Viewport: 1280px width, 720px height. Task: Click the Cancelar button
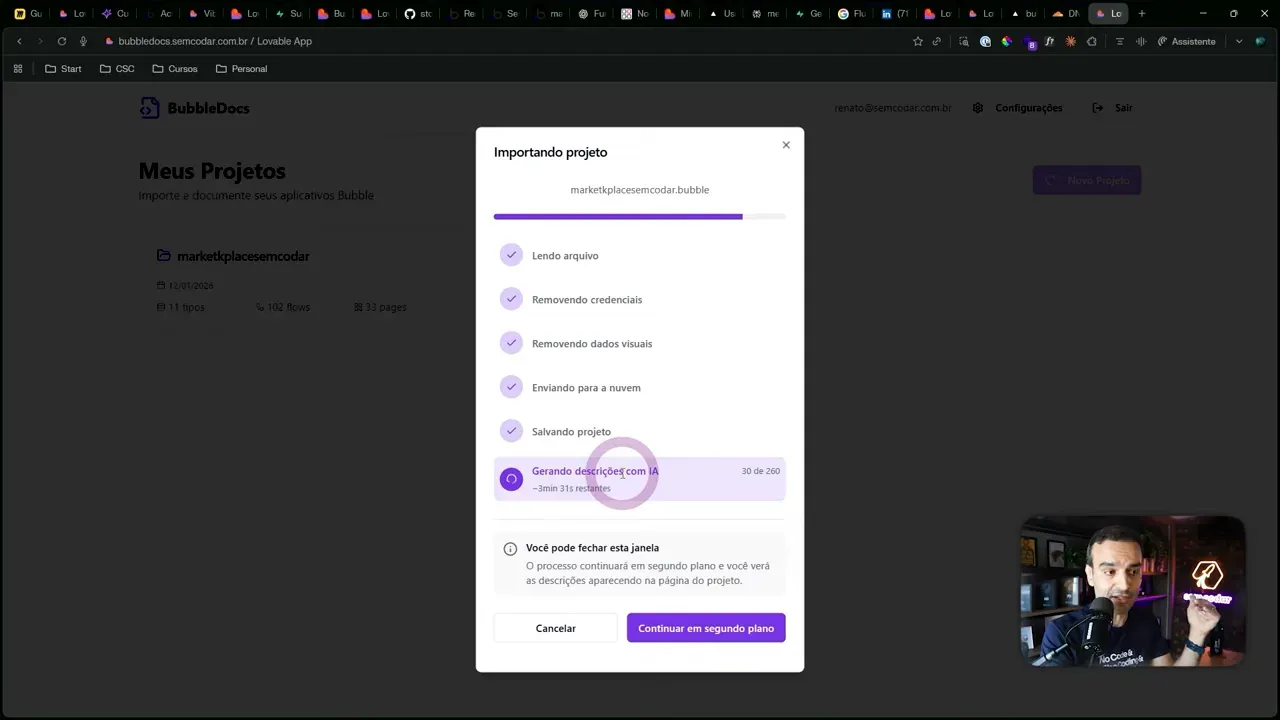pyautogui.click(x=555, y=628)
